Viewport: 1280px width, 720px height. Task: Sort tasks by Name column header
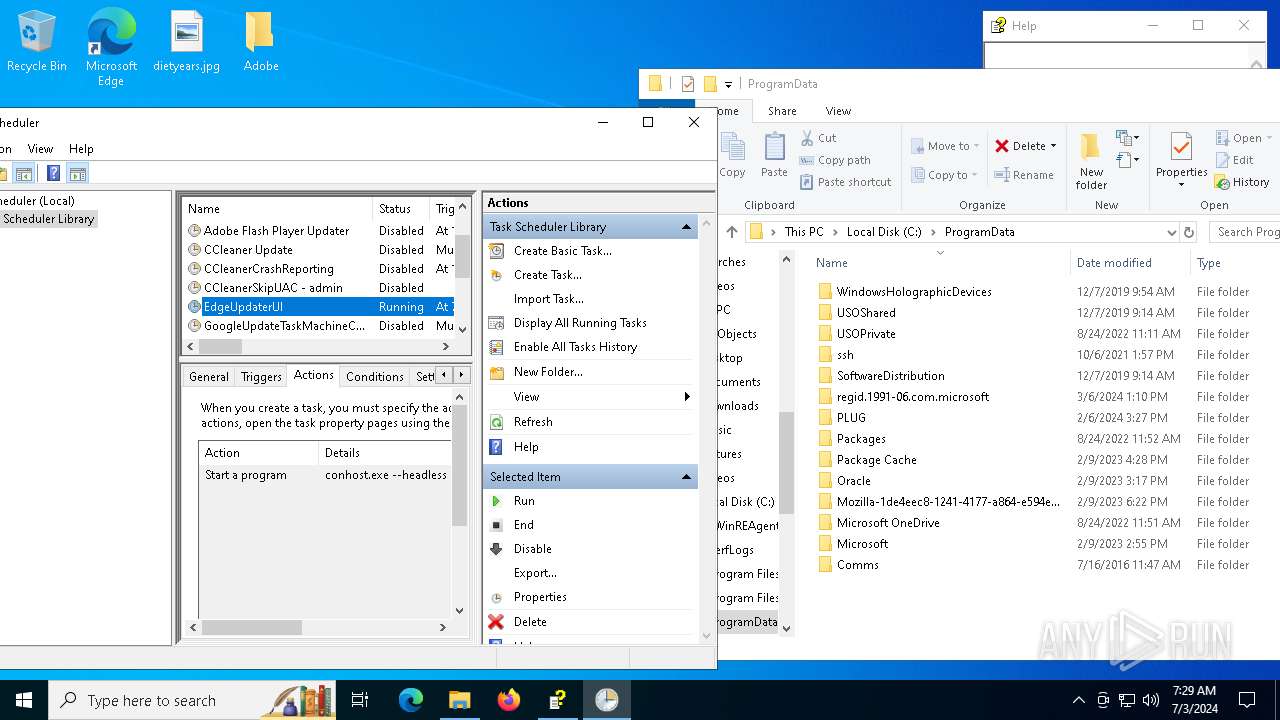point(277,209)
